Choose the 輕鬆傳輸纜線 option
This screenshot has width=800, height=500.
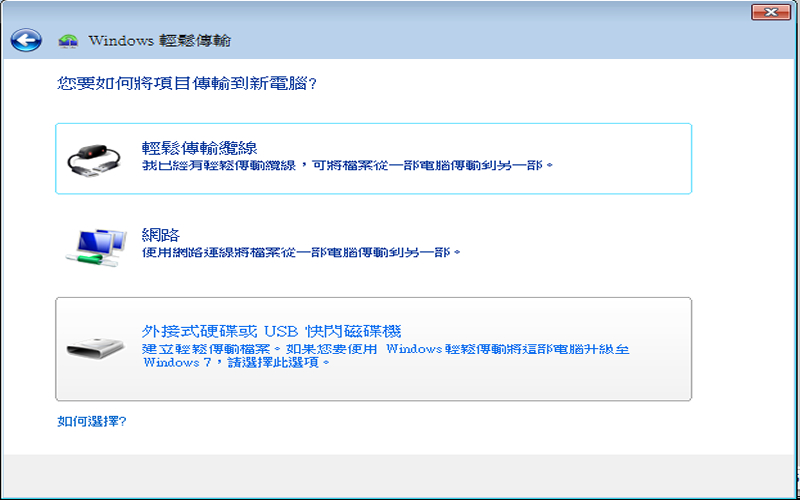[x=373, y=158]
